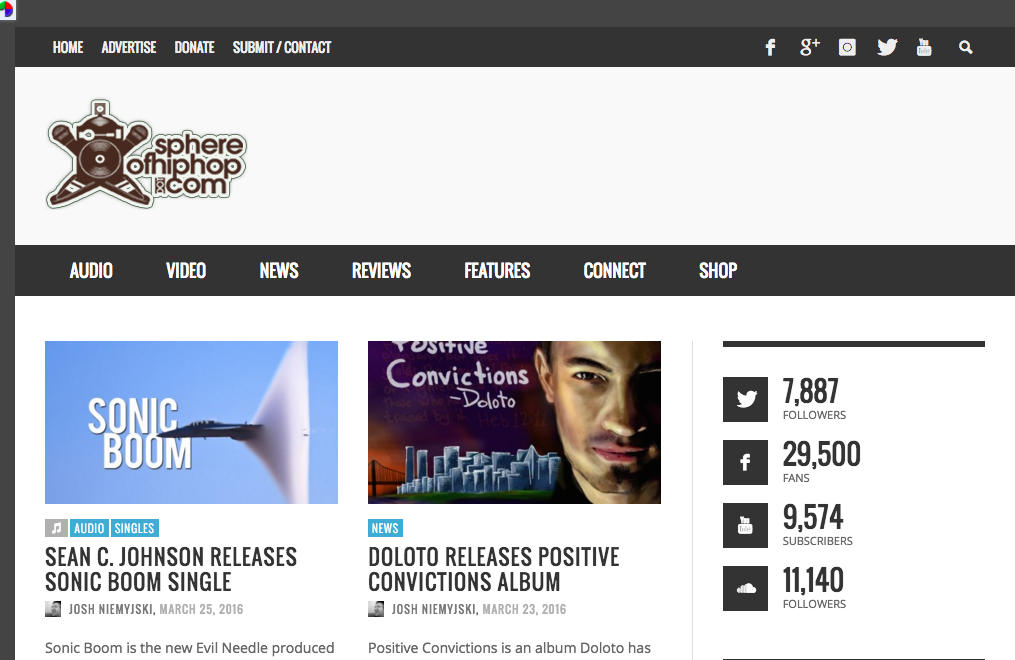The height and width of the screenshot is (660, 1015).
Task: Open the Instagram icon in the header
Action: pos(847,47)
